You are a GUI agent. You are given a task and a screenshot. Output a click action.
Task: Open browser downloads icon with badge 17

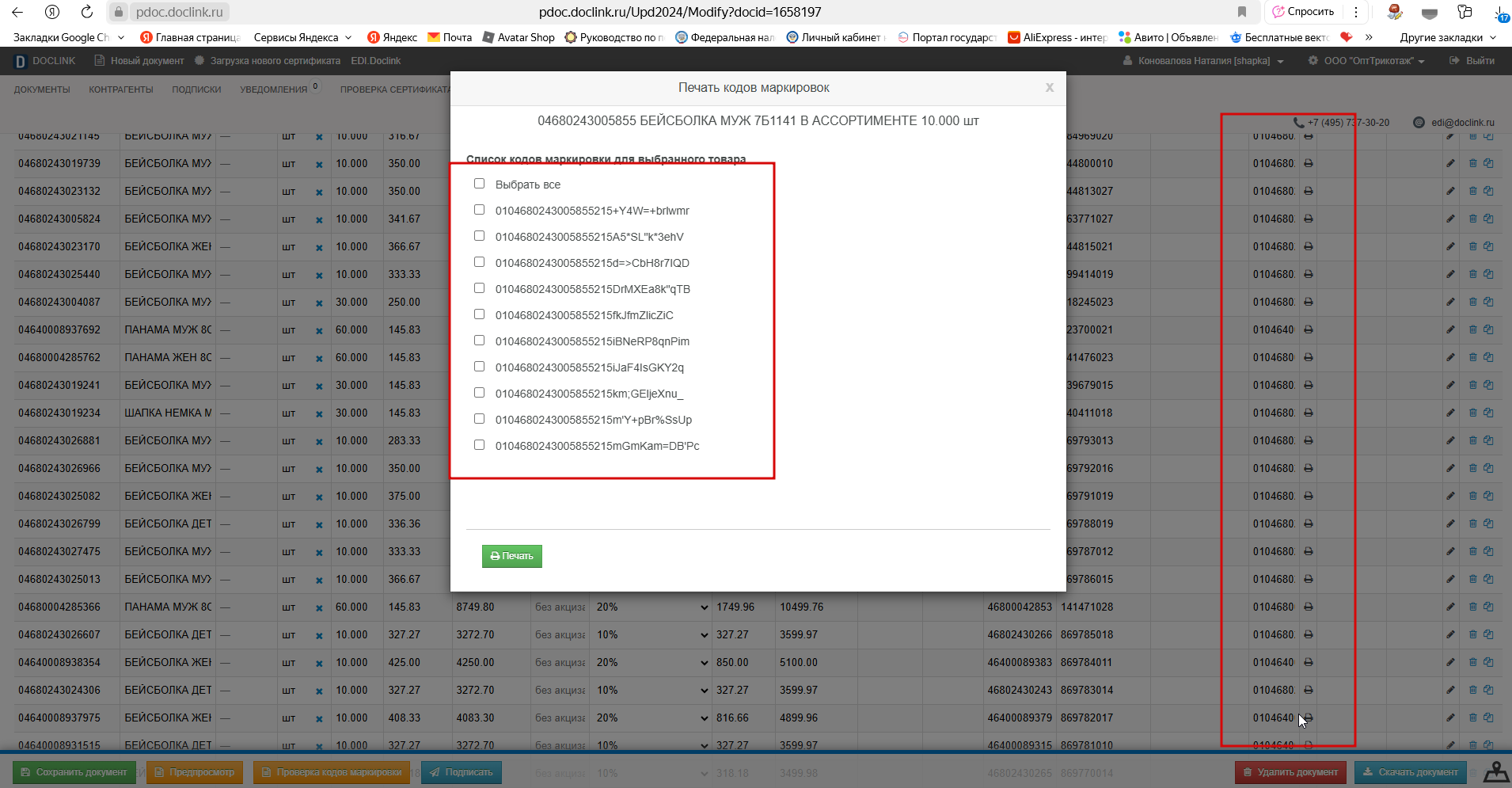1500,13
